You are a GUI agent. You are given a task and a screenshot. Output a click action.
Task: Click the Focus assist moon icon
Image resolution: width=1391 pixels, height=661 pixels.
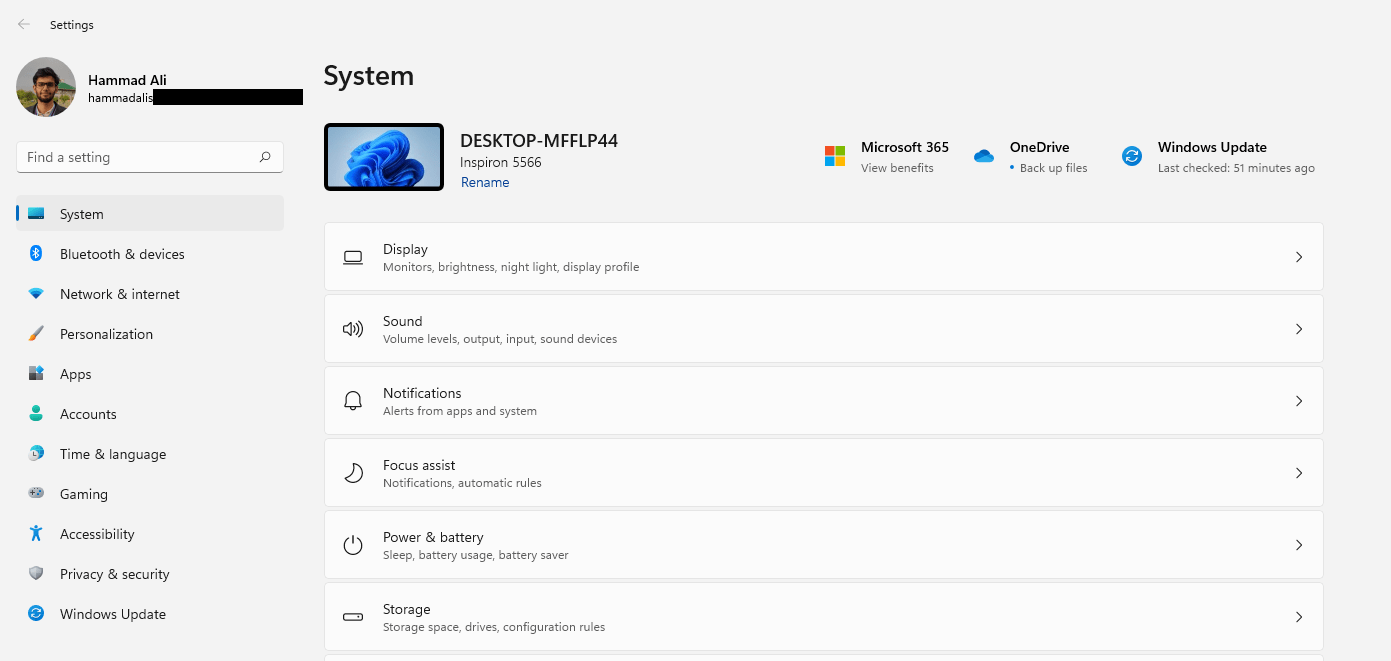(x=353, y=473)
